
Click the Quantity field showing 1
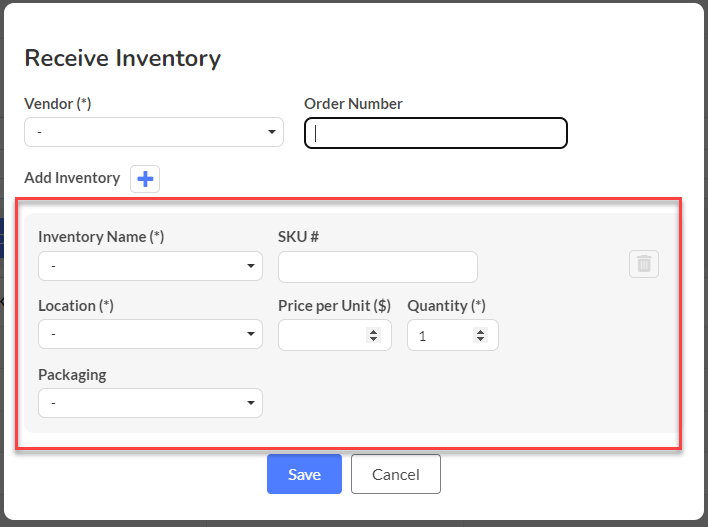453,335
